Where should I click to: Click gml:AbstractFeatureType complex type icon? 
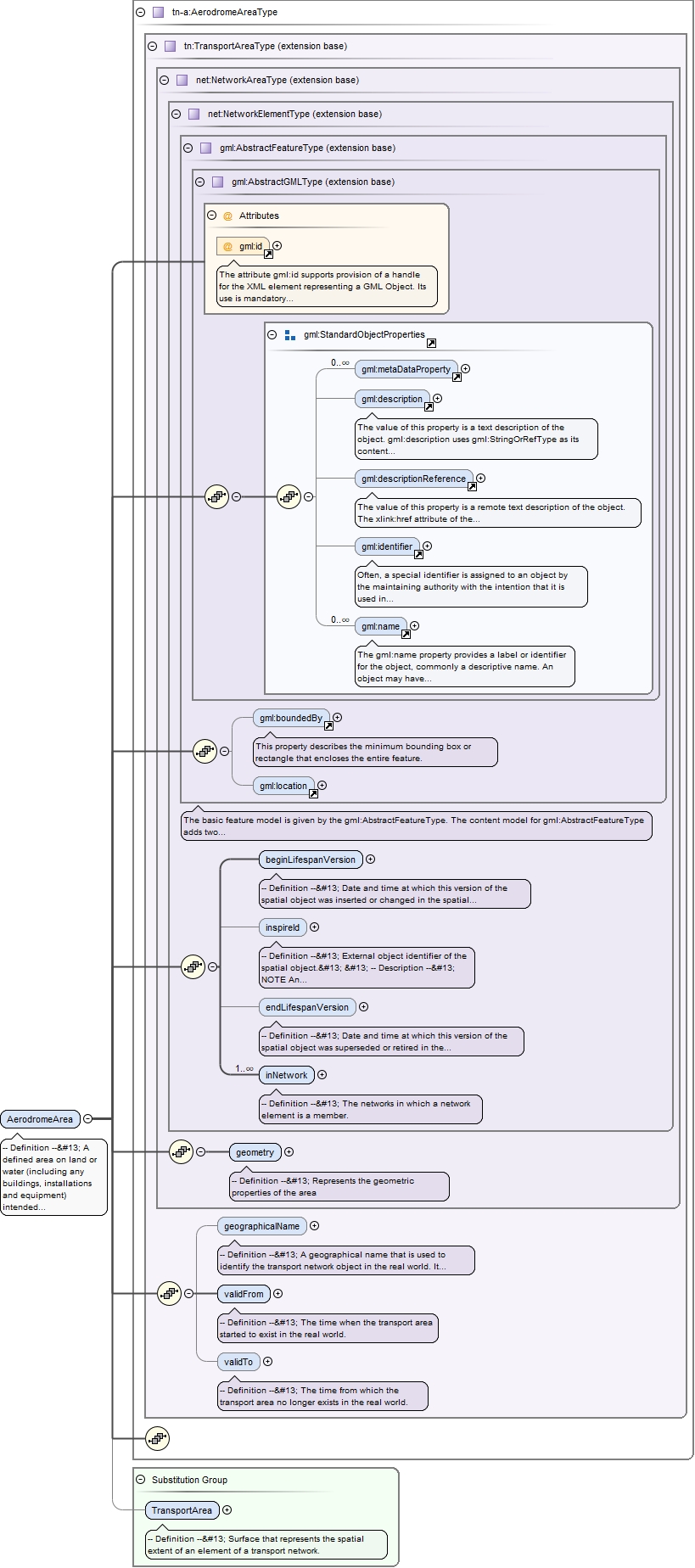click(x=205, y=148)
